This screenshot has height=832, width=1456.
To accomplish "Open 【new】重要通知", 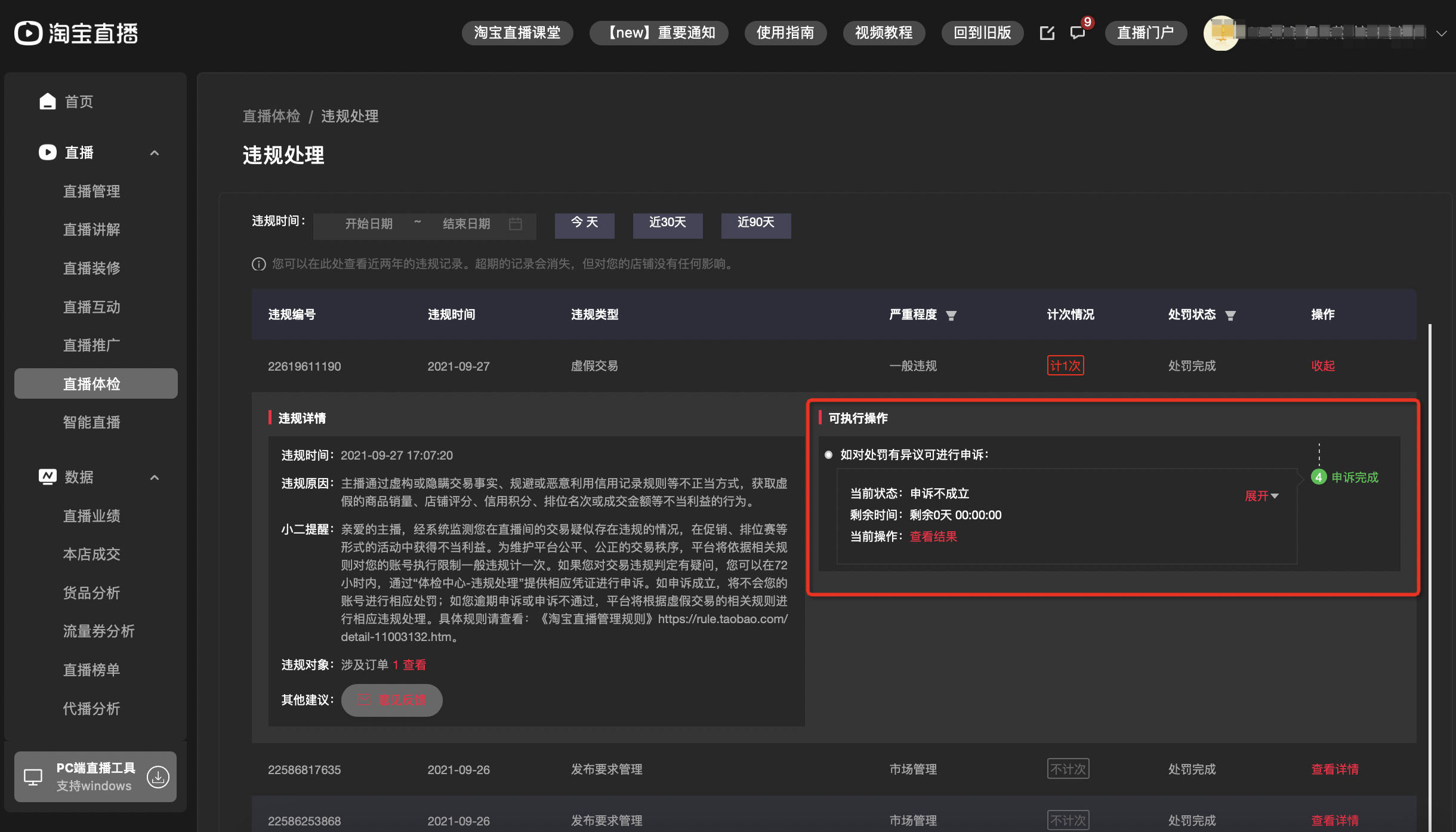I will click(659, 33).
